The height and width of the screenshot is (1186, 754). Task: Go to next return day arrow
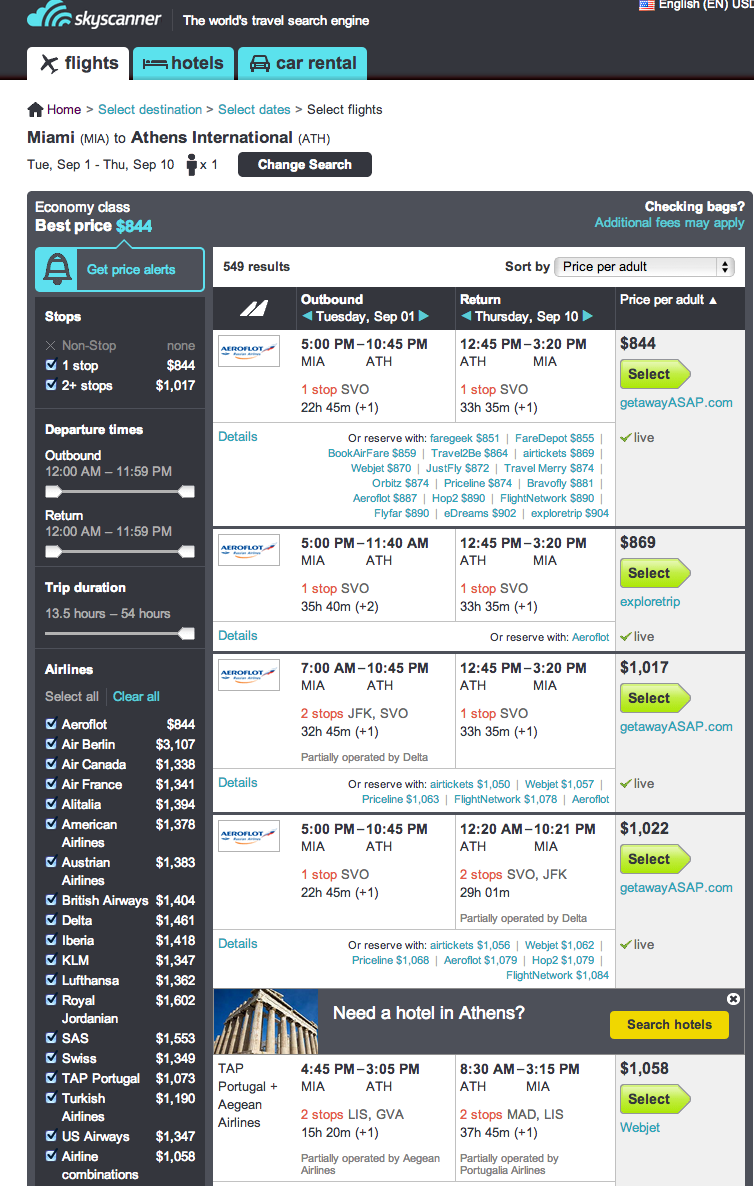(588, 316)
